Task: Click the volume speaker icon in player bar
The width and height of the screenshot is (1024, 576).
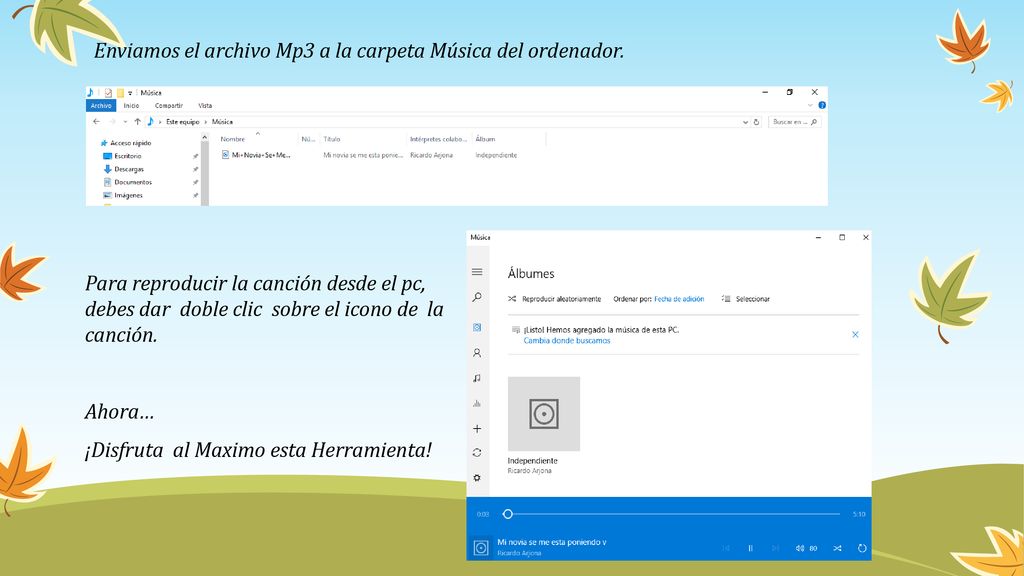Action: click(800, 549)
